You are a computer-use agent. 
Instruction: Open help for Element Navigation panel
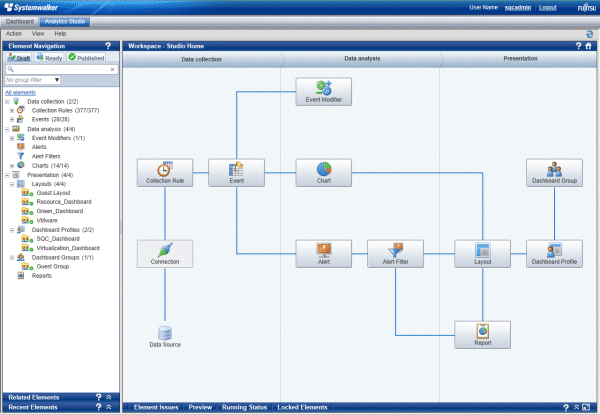click(108, 46)
